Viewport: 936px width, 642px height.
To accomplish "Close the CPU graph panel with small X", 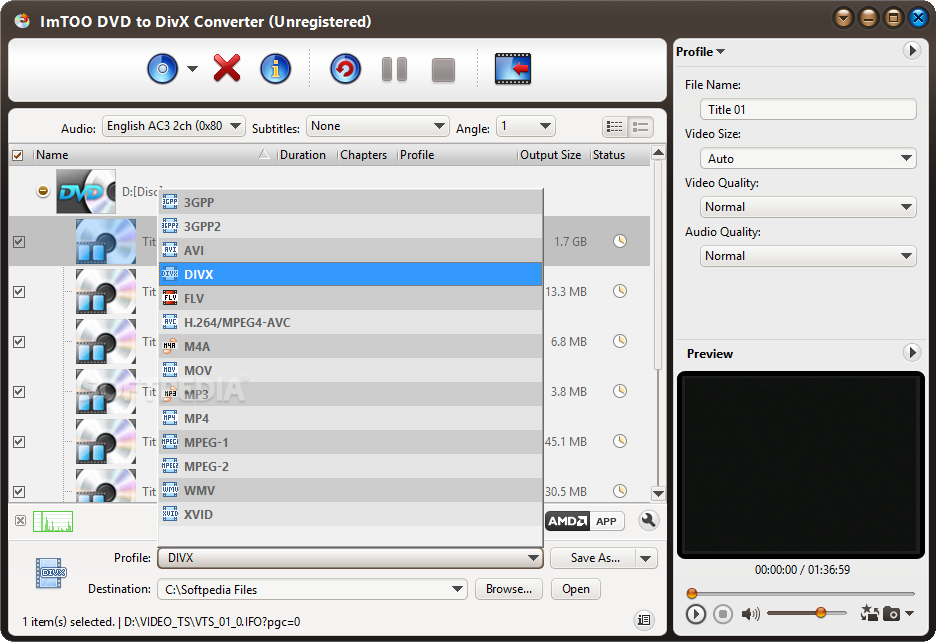I will [20, 521].
